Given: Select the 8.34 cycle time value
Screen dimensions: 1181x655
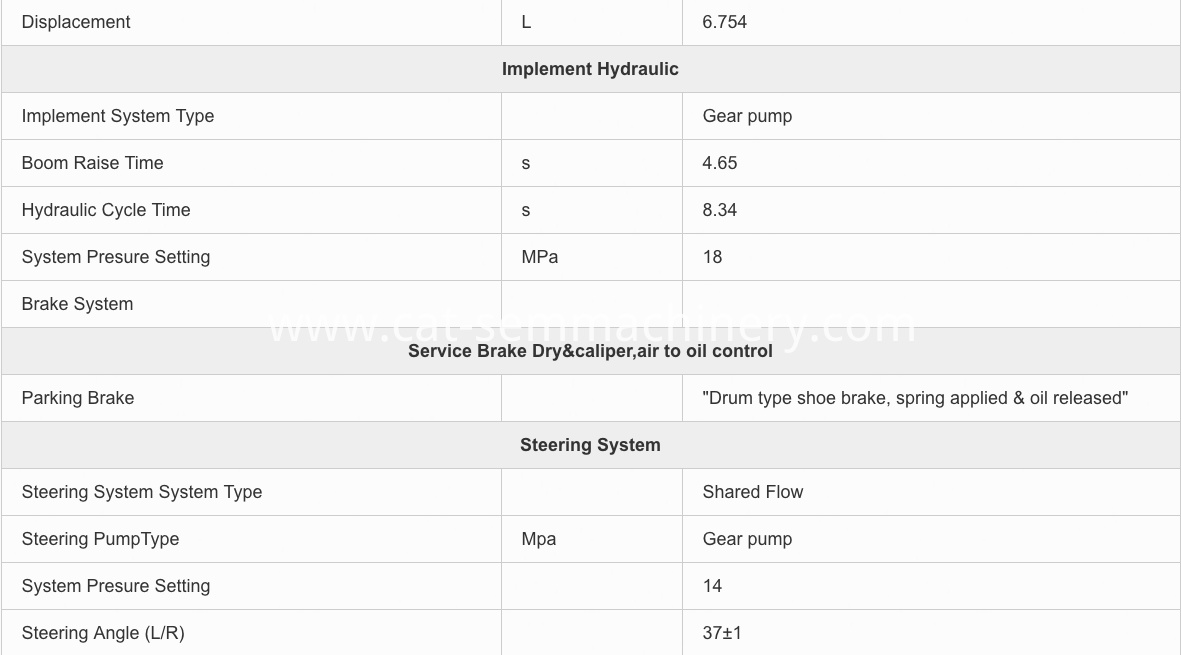Looking at the screenshot, I should [720, 210].
